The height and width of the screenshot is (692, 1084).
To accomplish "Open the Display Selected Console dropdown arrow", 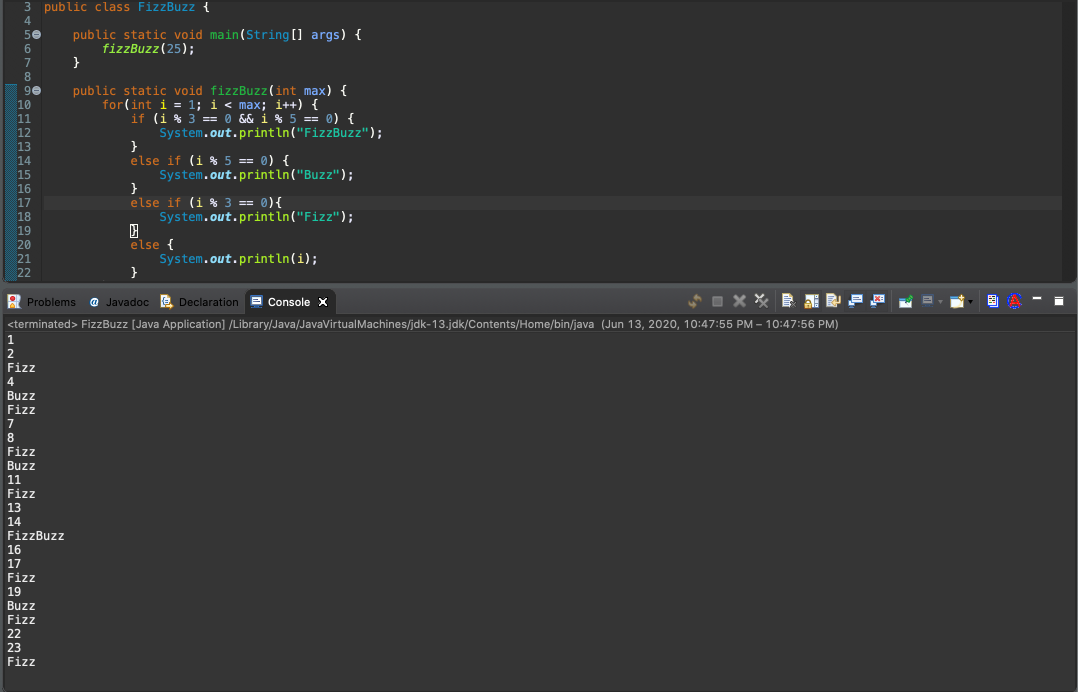I will click(940, 301).
